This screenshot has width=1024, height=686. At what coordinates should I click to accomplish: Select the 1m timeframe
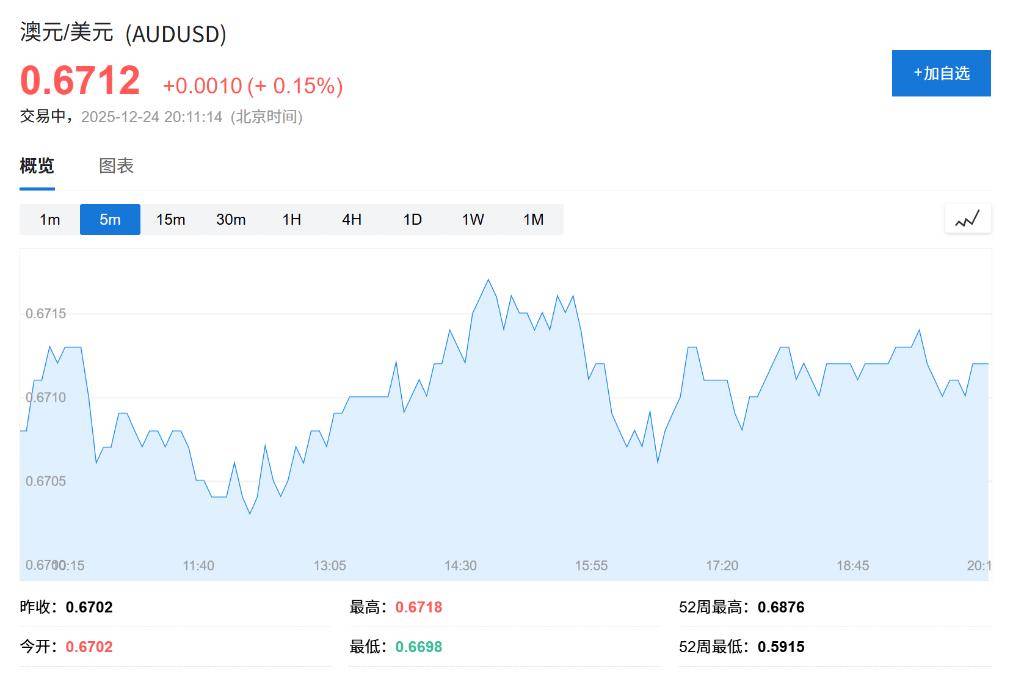click(50, 219)
